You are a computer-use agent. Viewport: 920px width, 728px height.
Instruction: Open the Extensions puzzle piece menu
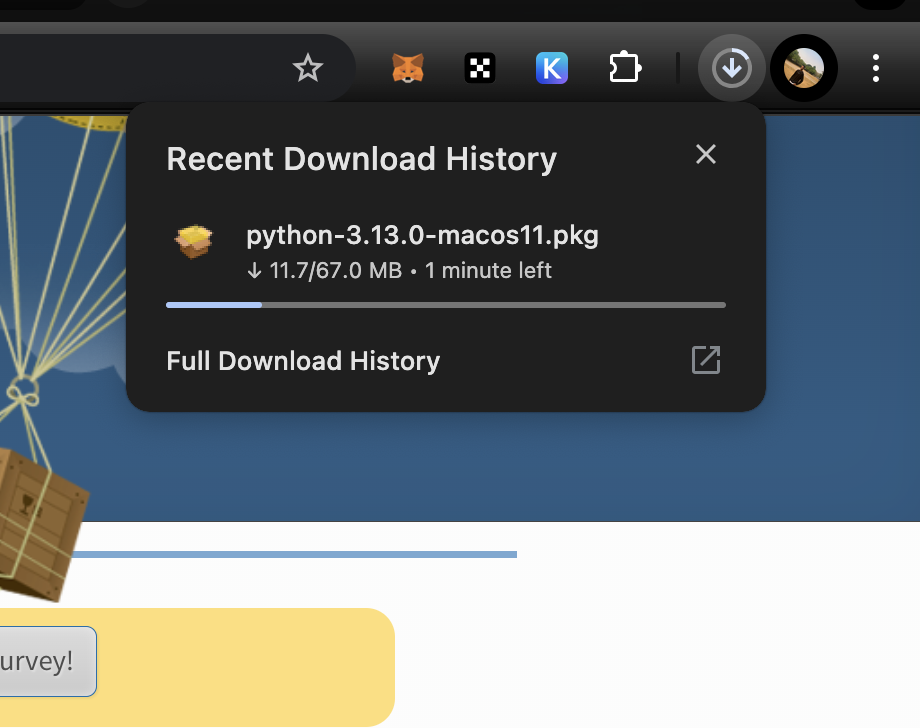coord(625,68)
